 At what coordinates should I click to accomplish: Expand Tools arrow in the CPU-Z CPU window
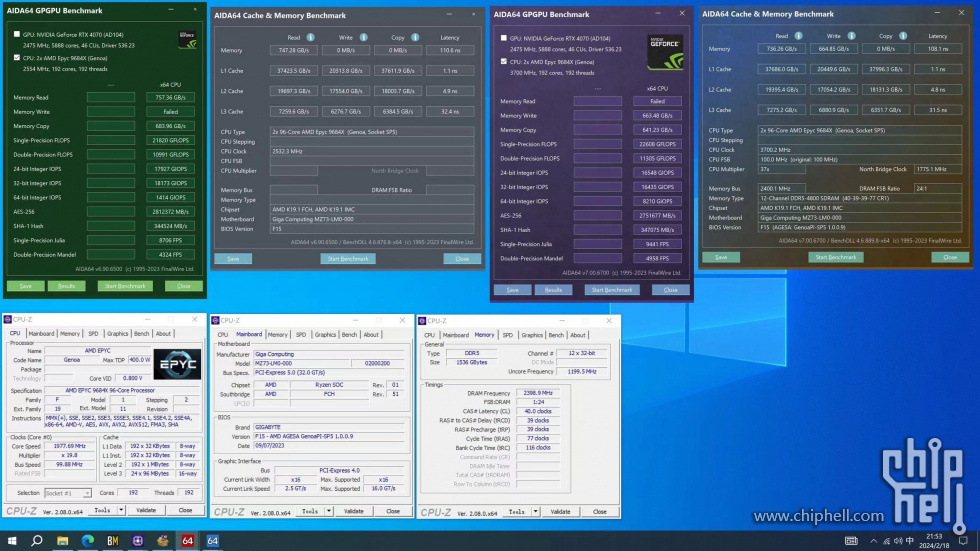point(121,510)
